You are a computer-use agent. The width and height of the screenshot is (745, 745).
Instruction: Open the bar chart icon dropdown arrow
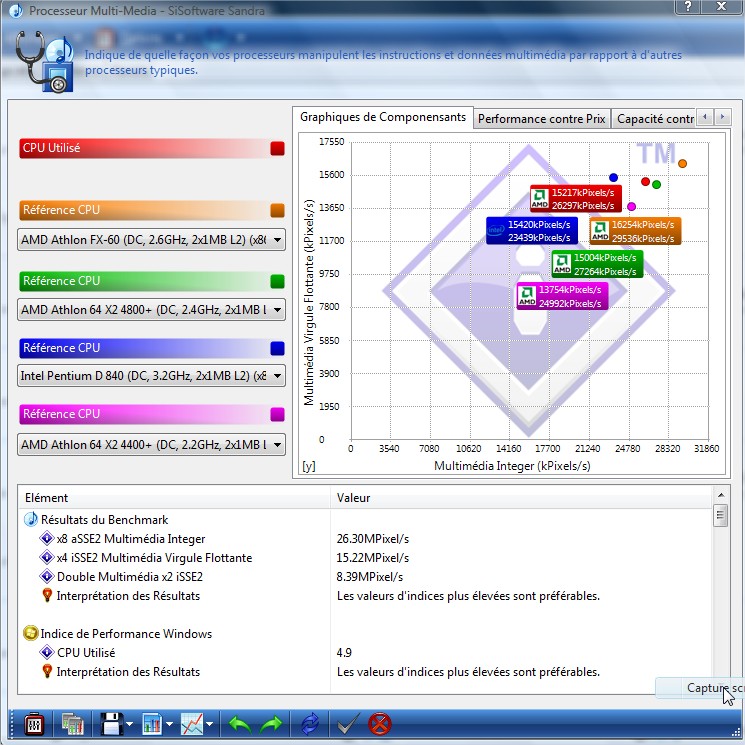click(169, 725)
